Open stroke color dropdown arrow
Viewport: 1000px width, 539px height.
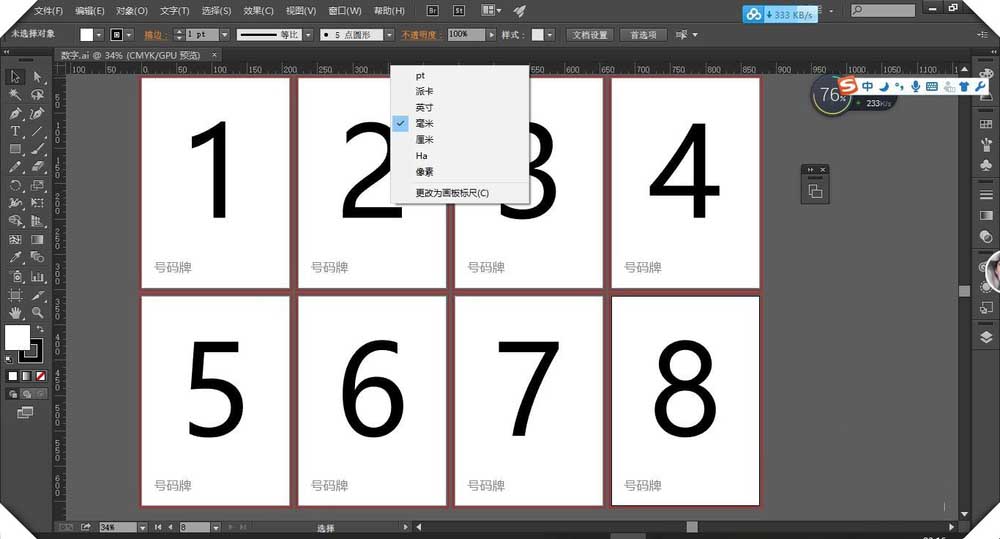coord(129,34)
